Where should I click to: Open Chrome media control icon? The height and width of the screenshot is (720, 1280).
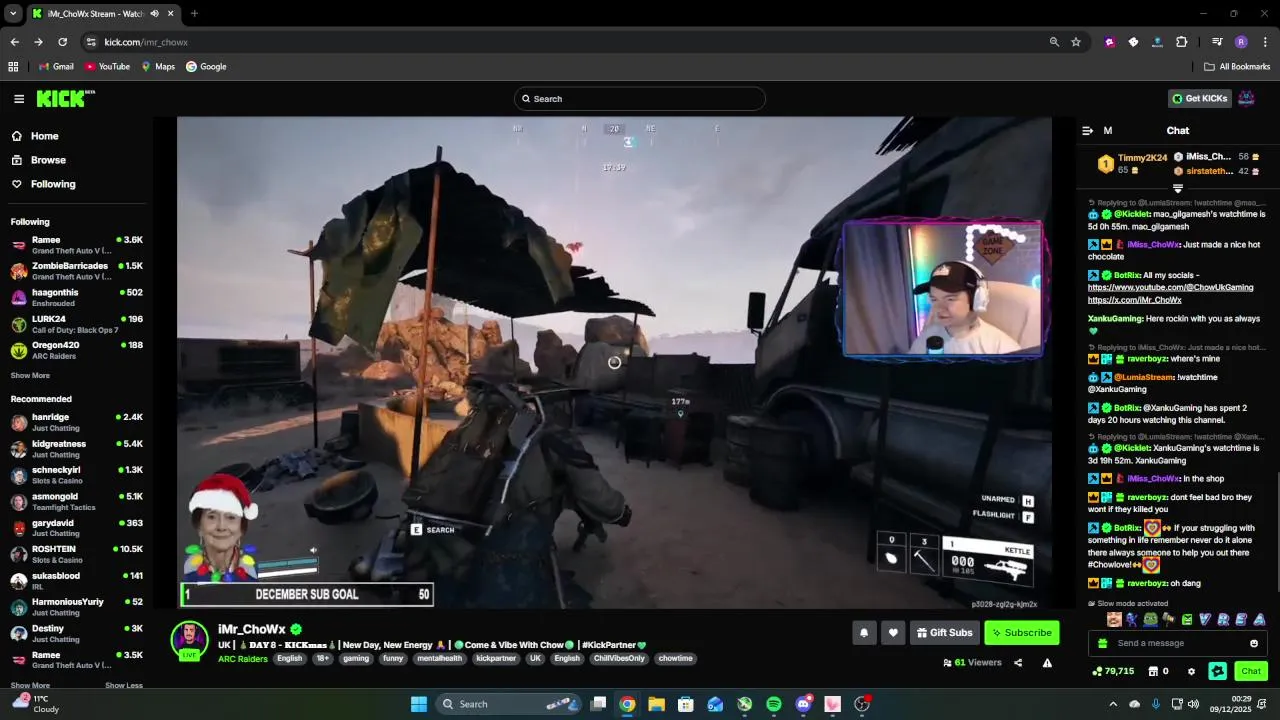coord(1217,42)
